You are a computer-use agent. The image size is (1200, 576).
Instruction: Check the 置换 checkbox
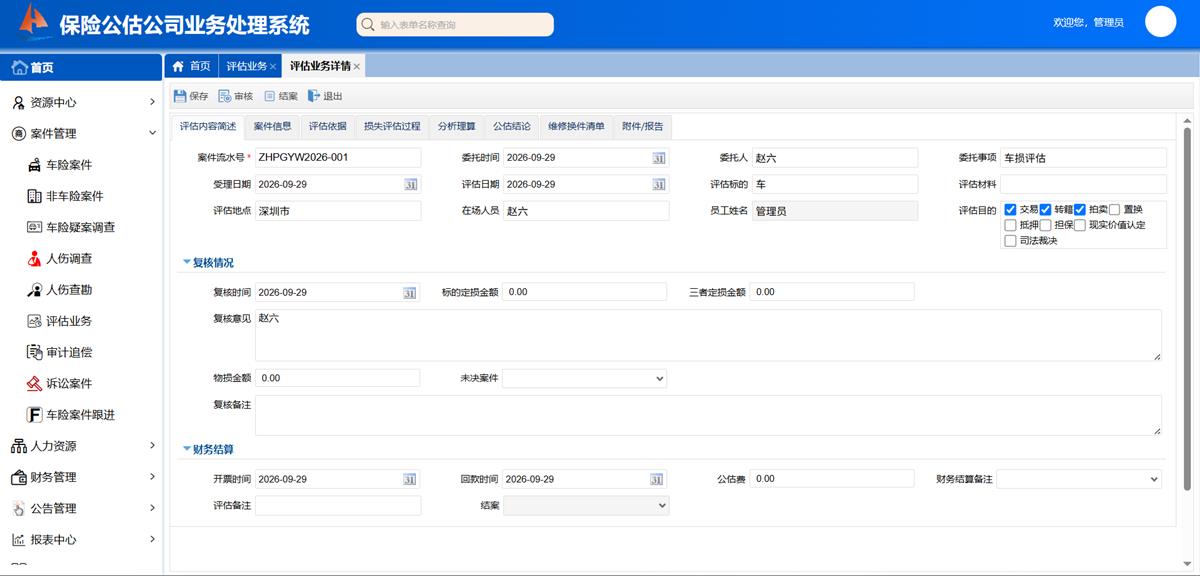(x=1114, y=210)
